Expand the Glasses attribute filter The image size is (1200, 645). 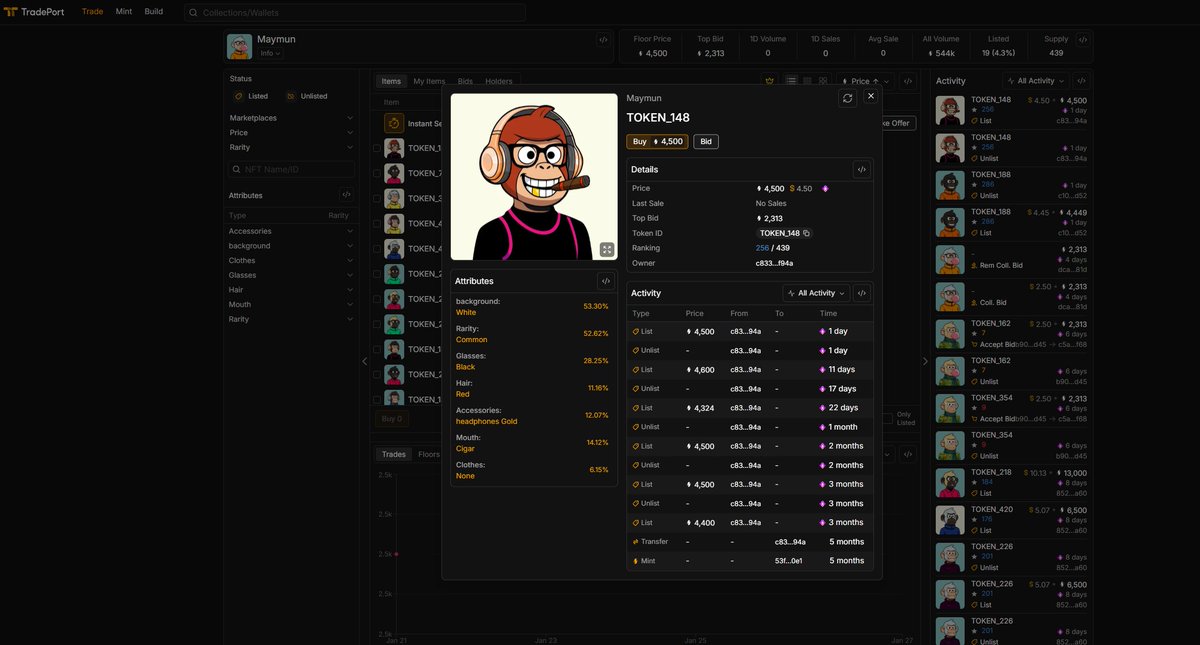(291, 275)
